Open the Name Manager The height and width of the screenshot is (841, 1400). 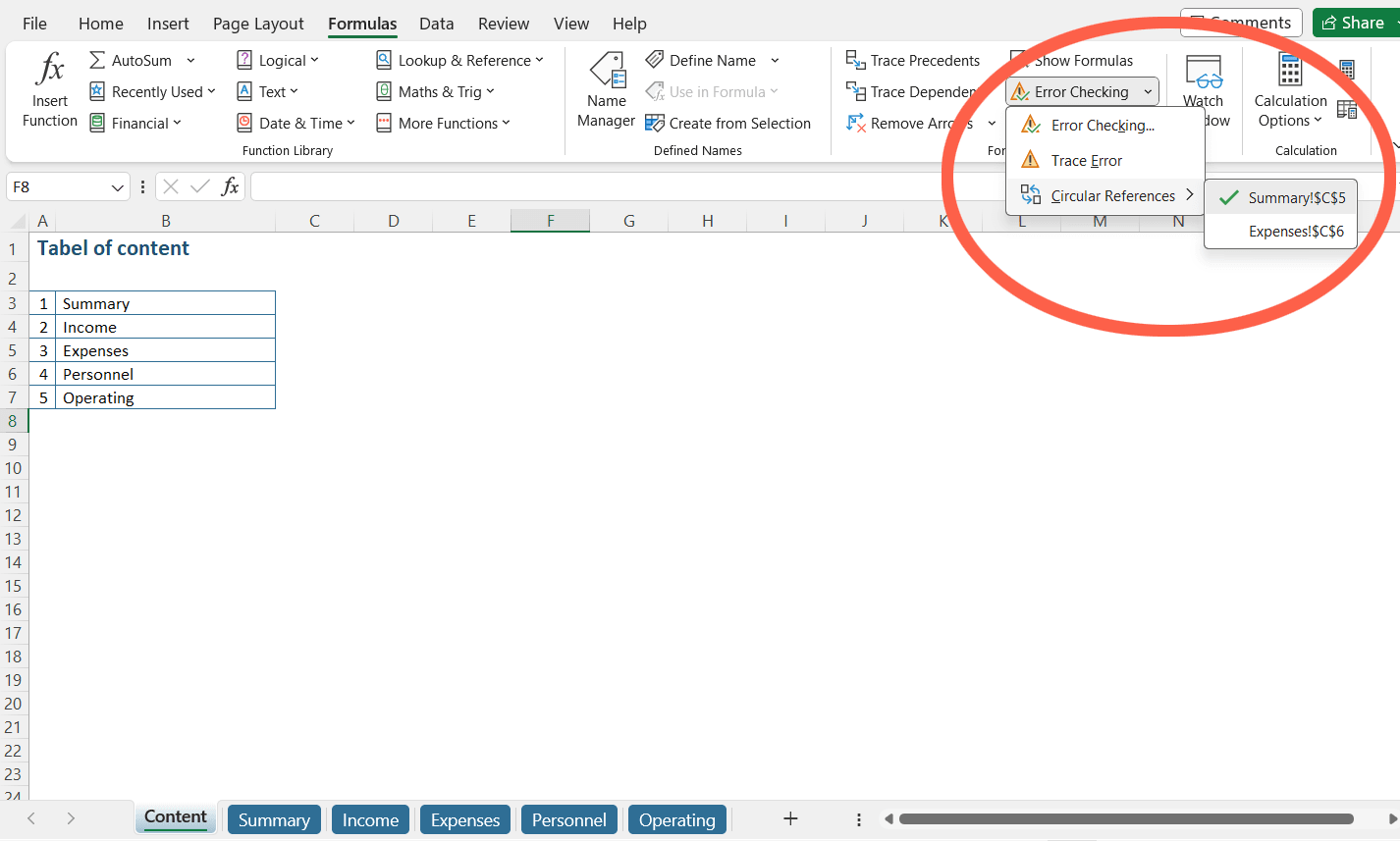pos(606,88)
